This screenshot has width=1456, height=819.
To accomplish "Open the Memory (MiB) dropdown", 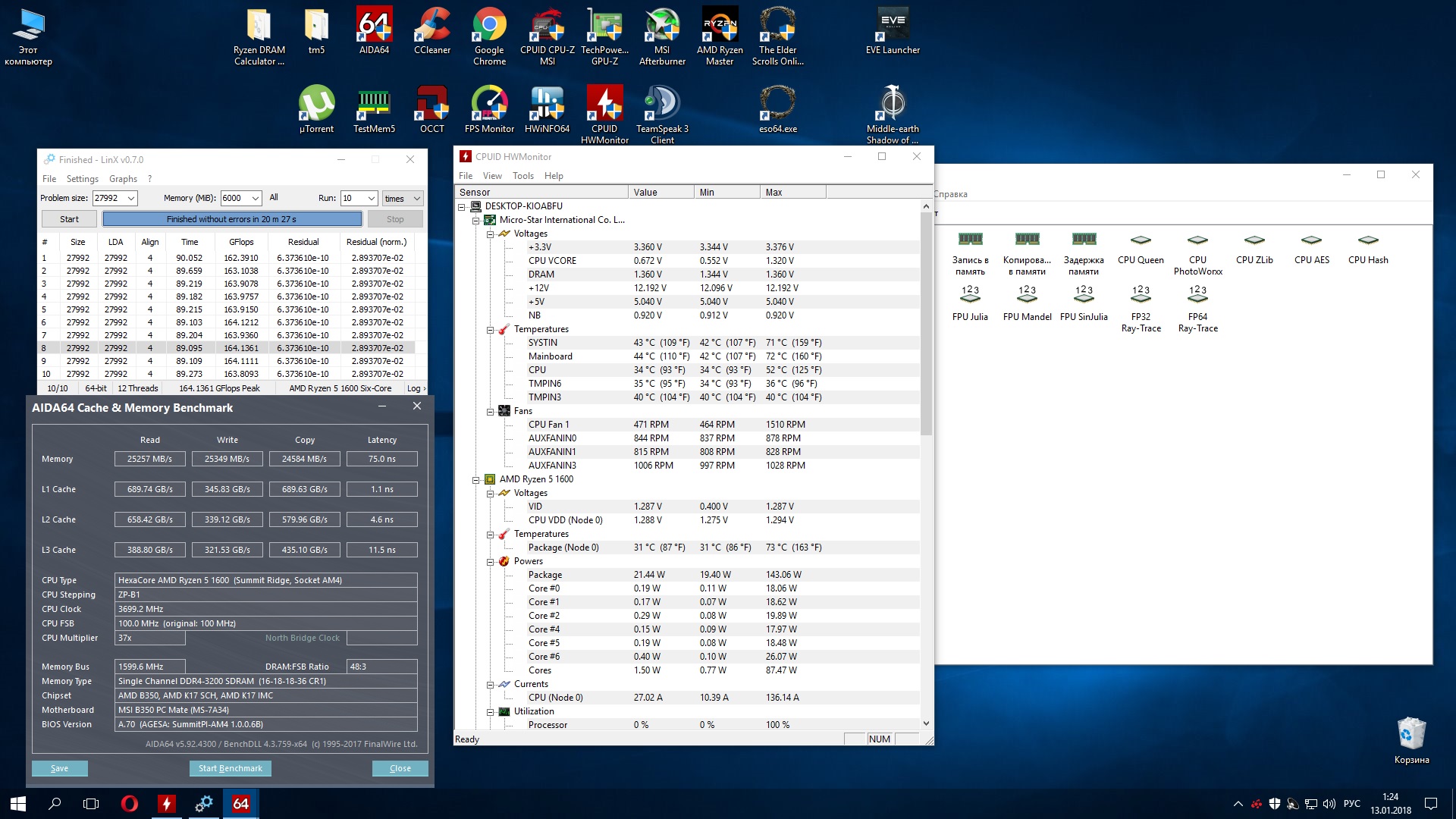I will coord(255,199).
